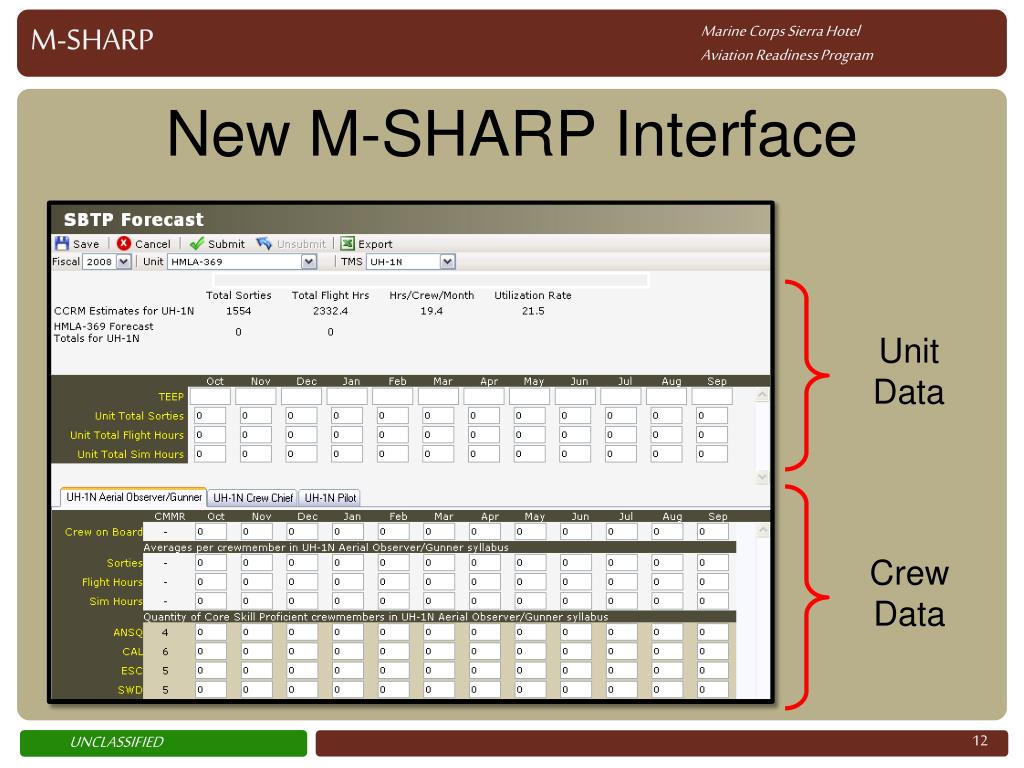The width and height of the screenshot is (1024, 768).
Task: Click Unit Total Sorties field for Jan
Action: 347,415
